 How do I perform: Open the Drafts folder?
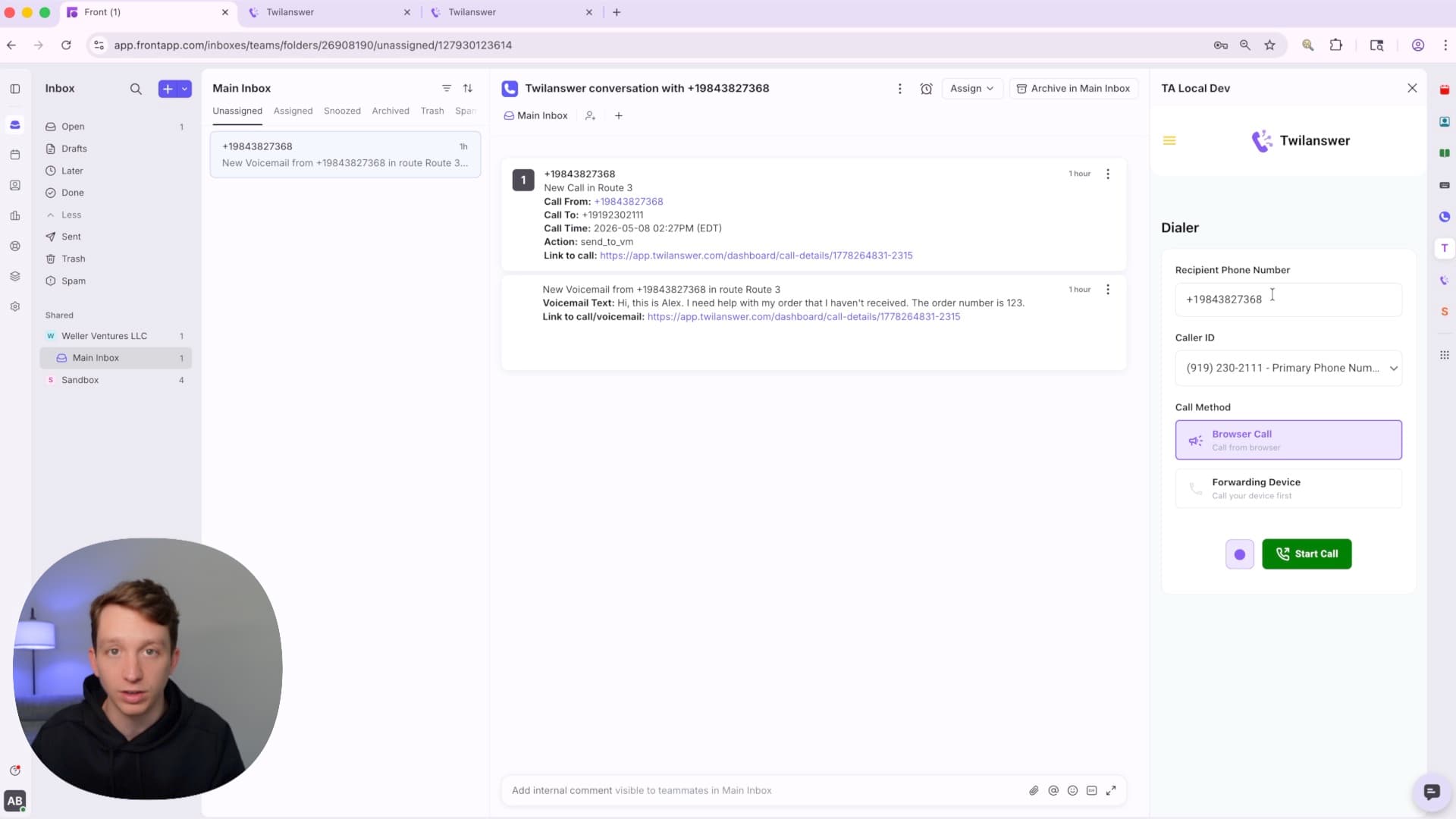[x=115, y=149]
